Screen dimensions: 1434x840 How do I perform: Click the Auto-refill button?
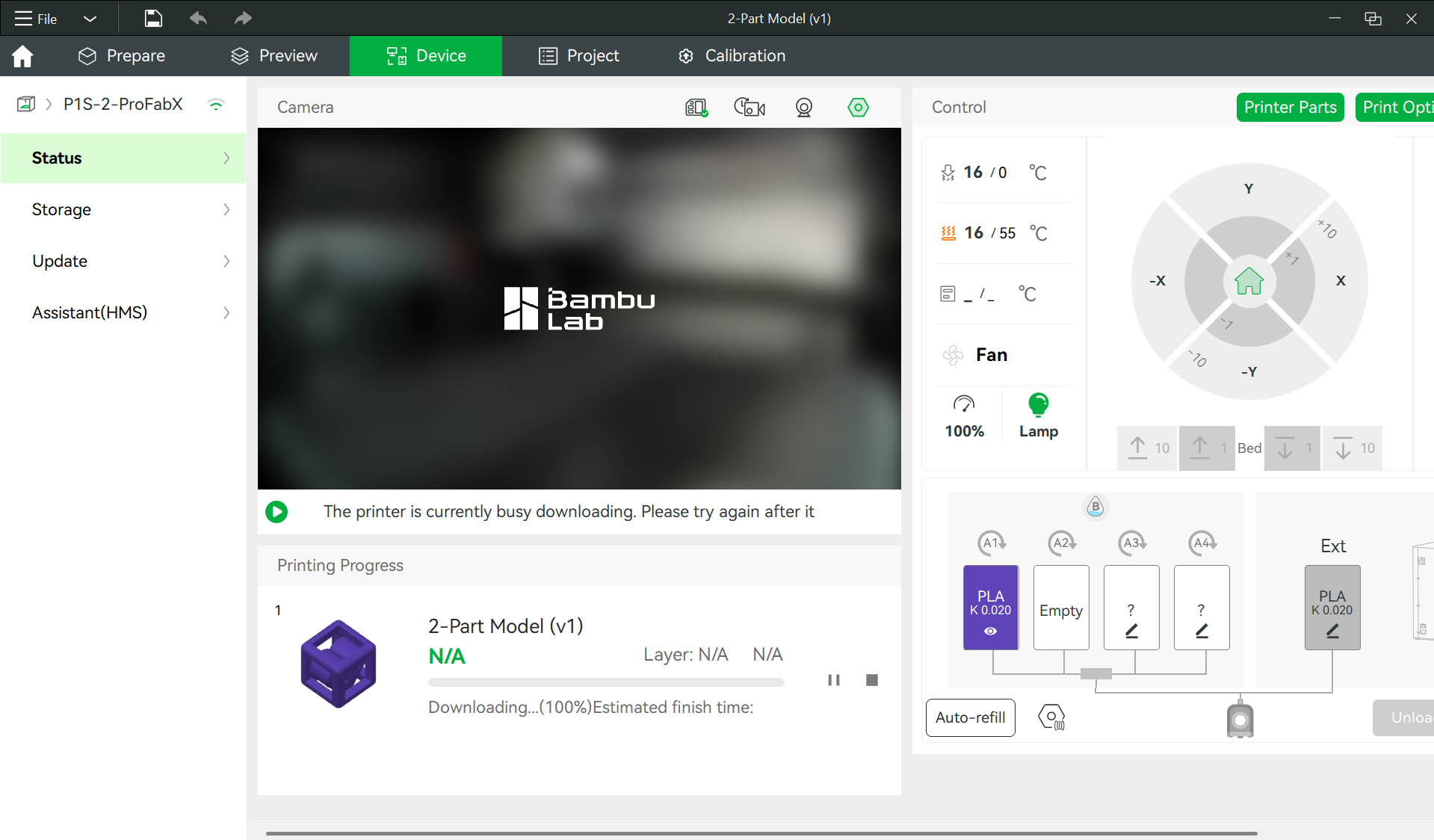971,718
